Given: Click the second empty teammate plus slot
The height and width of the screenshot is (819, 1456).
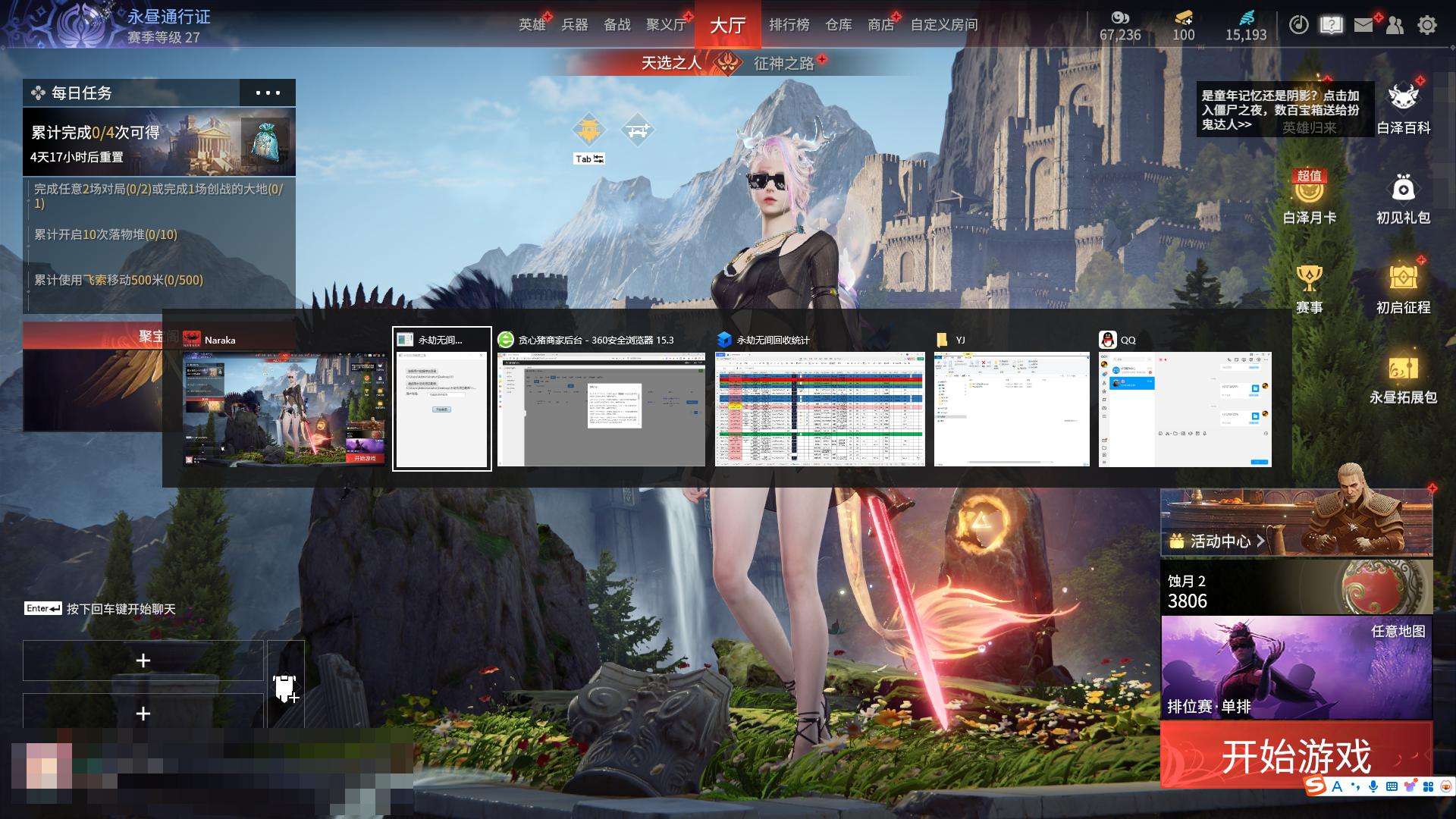Looking at the screenshot, I should (143, 712).
